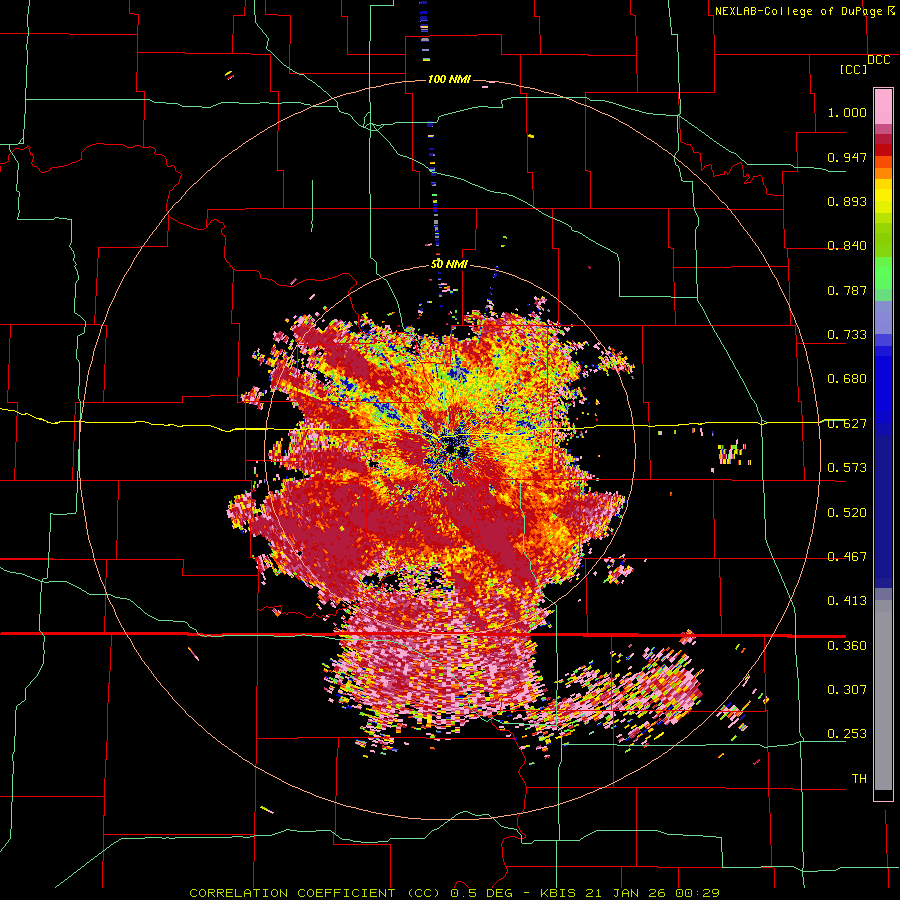Click the 0.627 color scale value
900x900 pixels.
tap(847, 424)
